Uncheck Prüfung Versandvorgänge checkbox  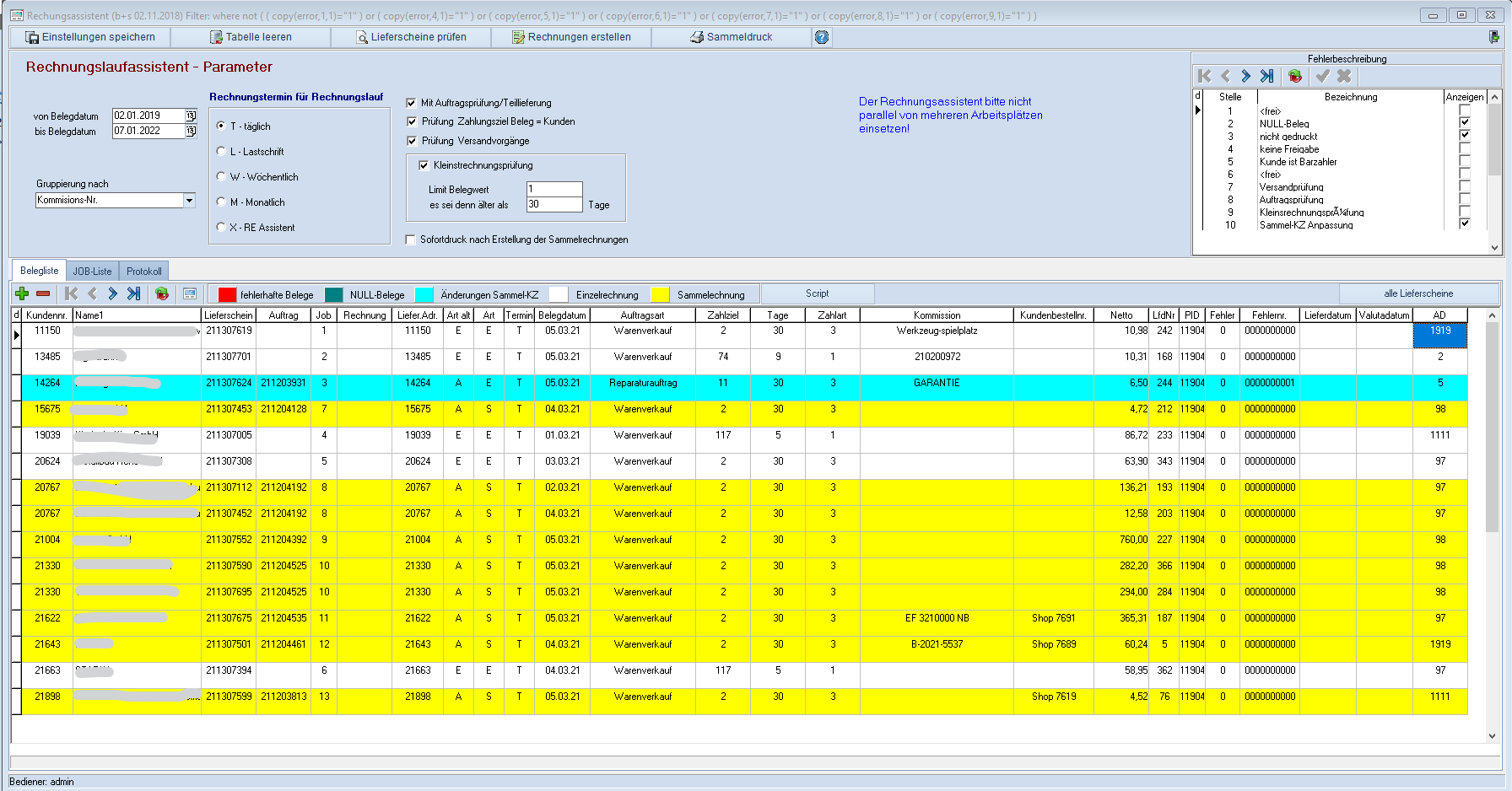point(412,141)
